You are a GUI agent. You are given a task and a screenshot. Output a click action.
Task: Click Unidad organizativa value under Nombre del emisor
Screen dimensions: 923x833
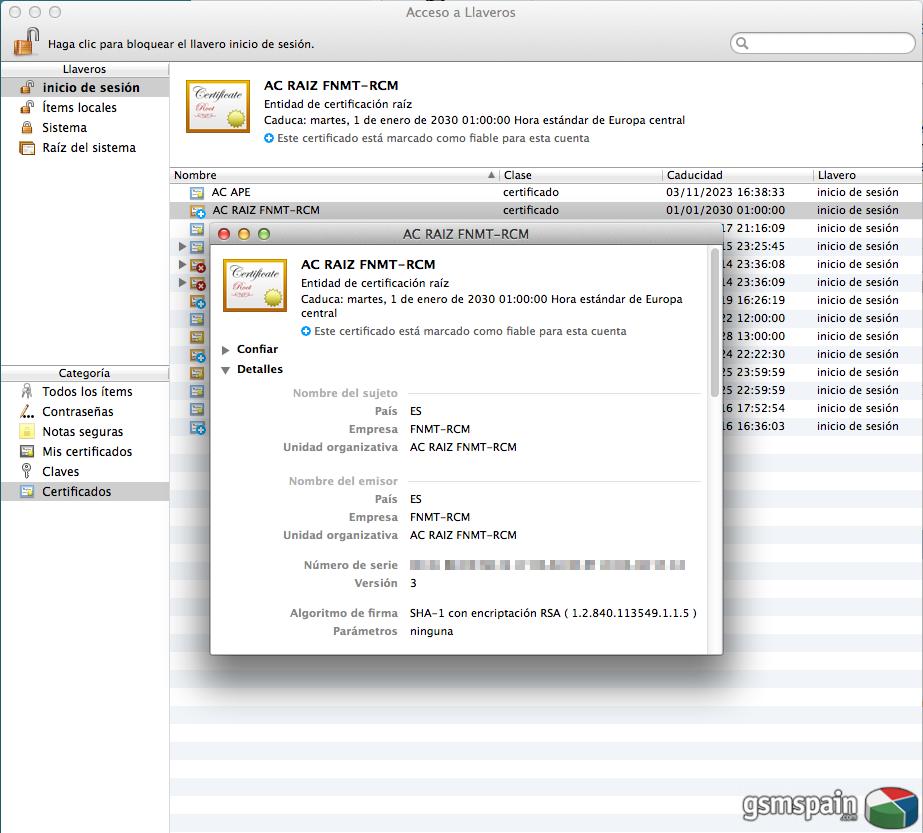[x=463, y=535]
